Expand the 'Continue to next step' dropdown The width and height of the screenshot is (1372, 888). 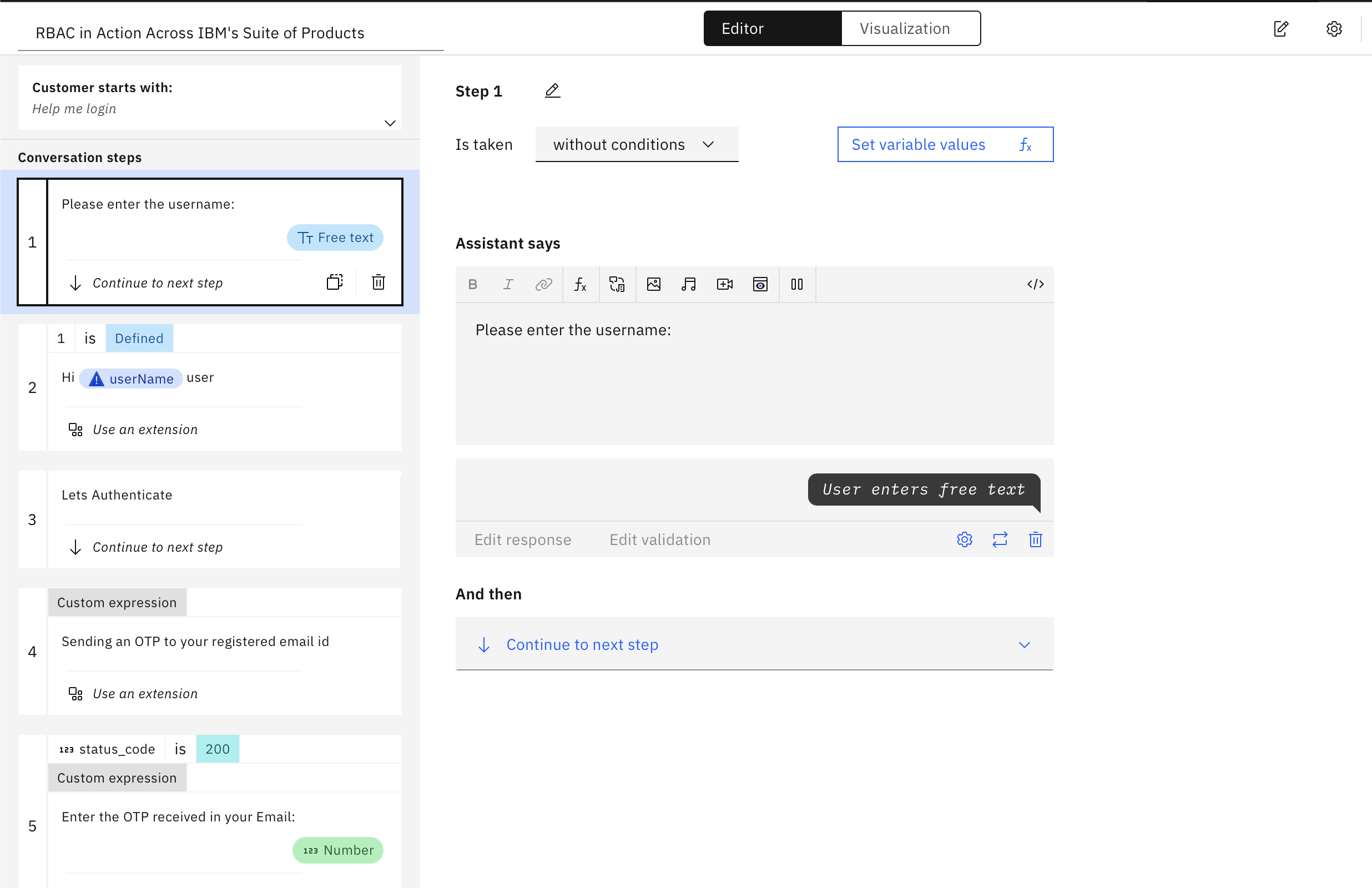1025,644
